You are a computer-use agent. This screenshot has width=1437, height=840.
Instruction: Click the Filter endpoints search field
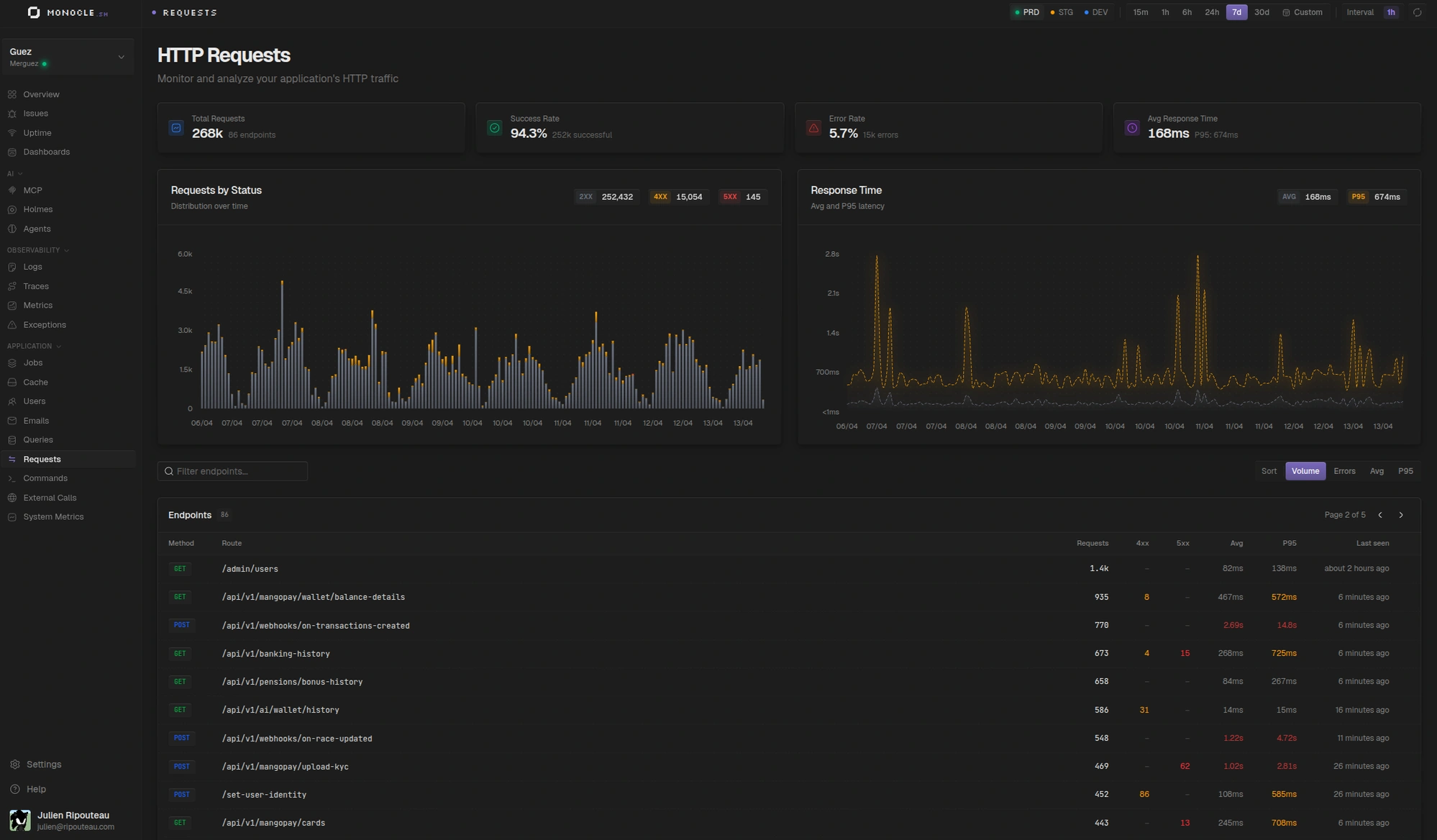pos(232,471)
